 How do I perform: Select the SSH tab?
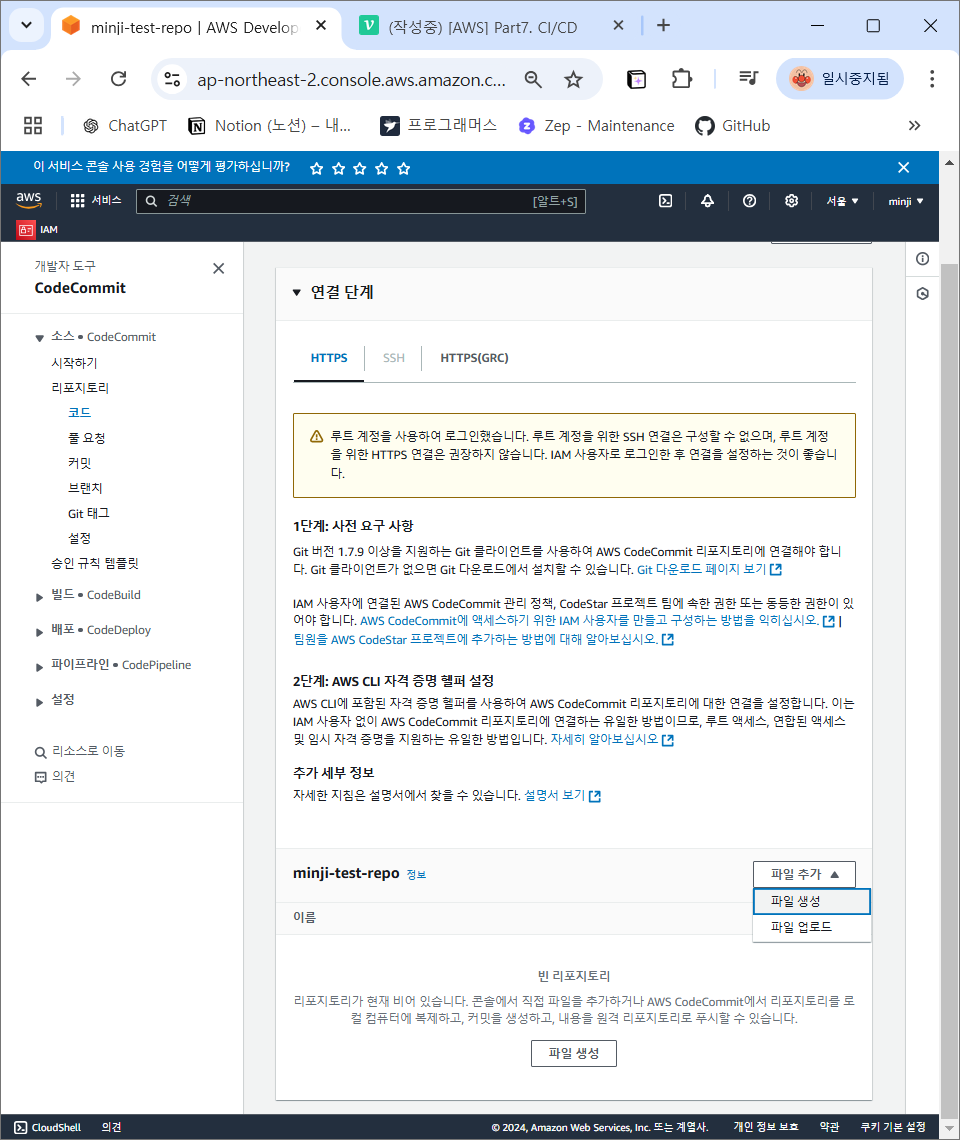393,358
